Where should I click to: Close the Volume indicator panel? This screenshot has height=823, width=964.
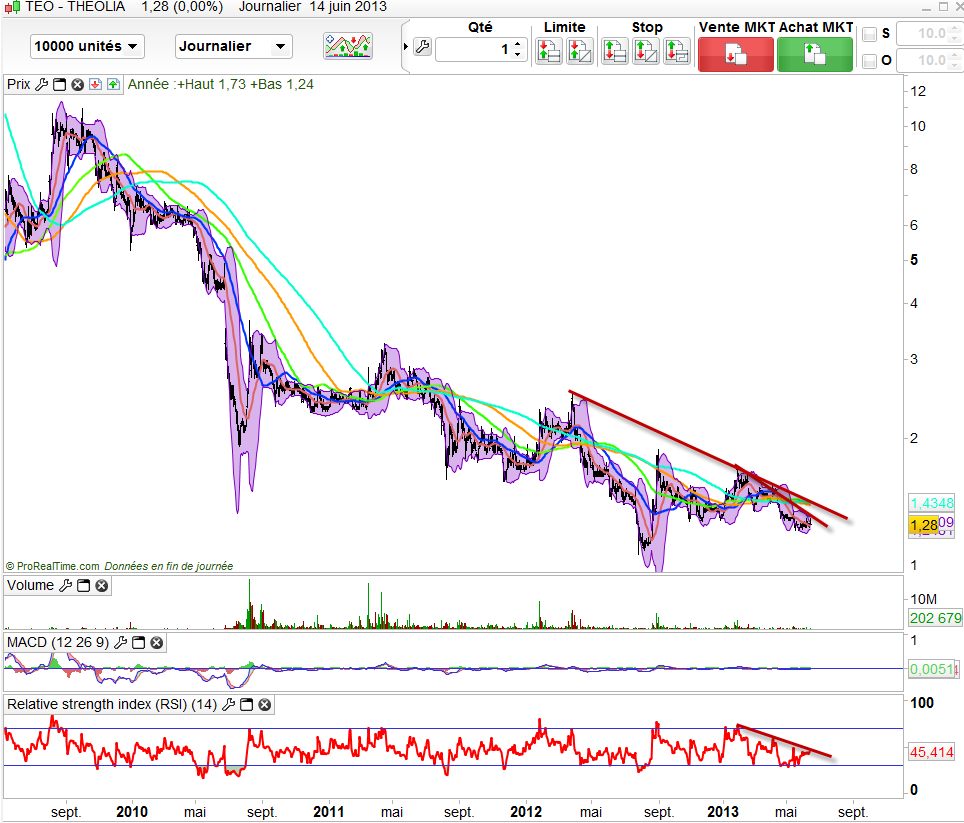pyautogui.click(x=101, y=586)
